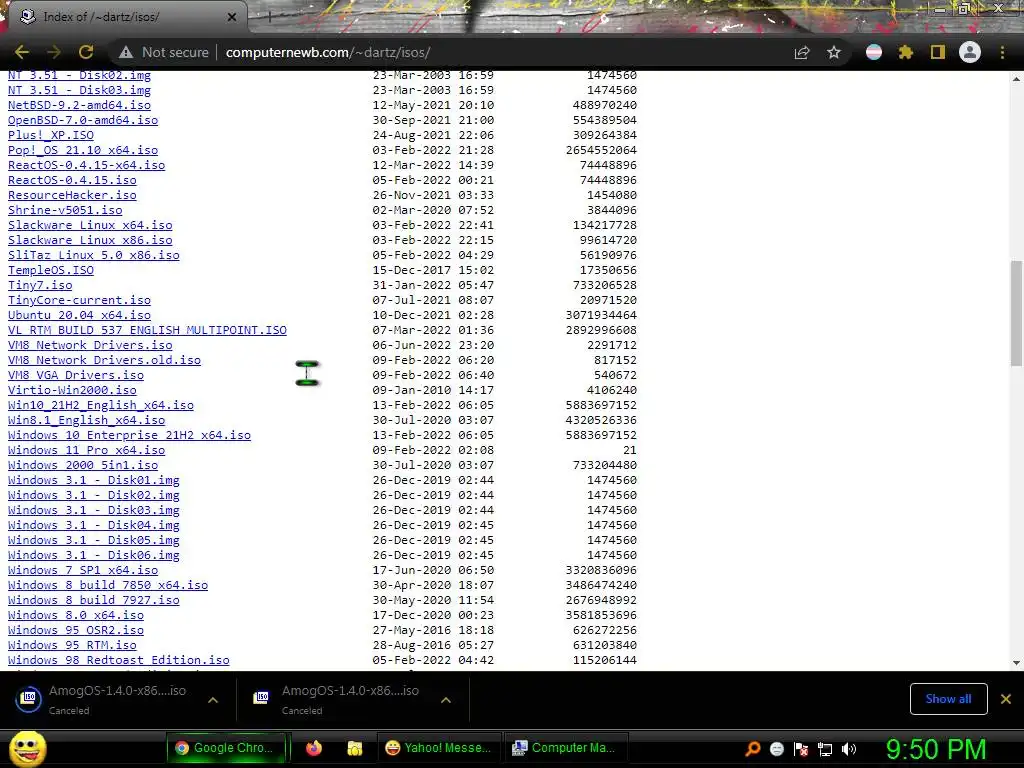Viewport: 1024px width, 768px height.
Task: Click the Tiny7.iso link
Action: (x=40, y=285)
